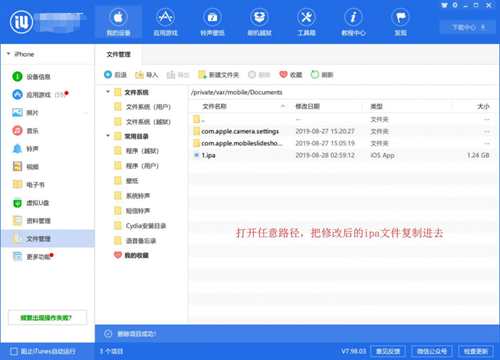Click the 1.24 GB size cell
The image size is (500, 360).
[478, 155]
